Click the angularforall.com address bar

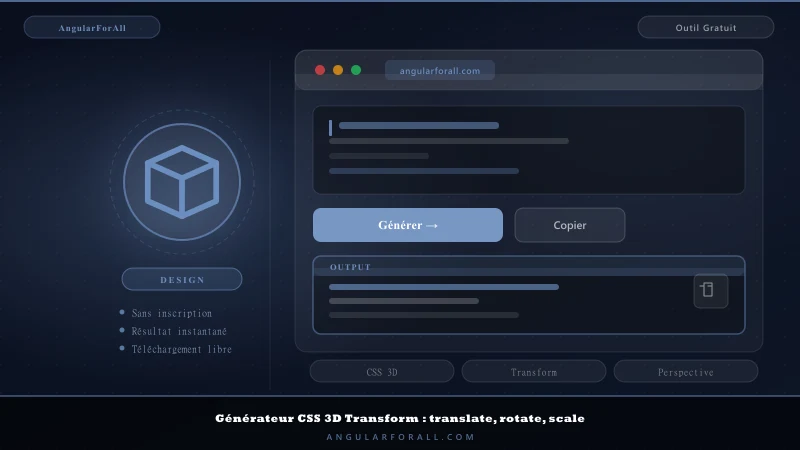tap(440, 70)
